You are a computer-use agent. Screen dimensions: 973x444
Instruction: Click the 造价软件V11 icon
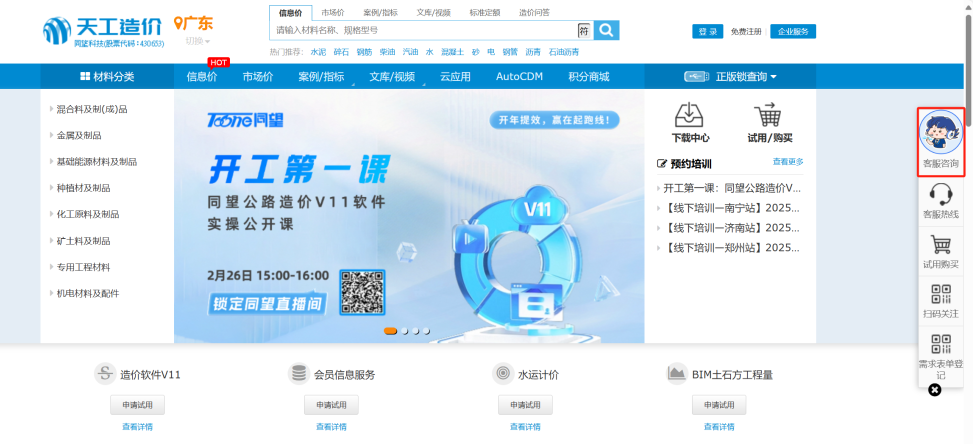click(x=105, y=374)
